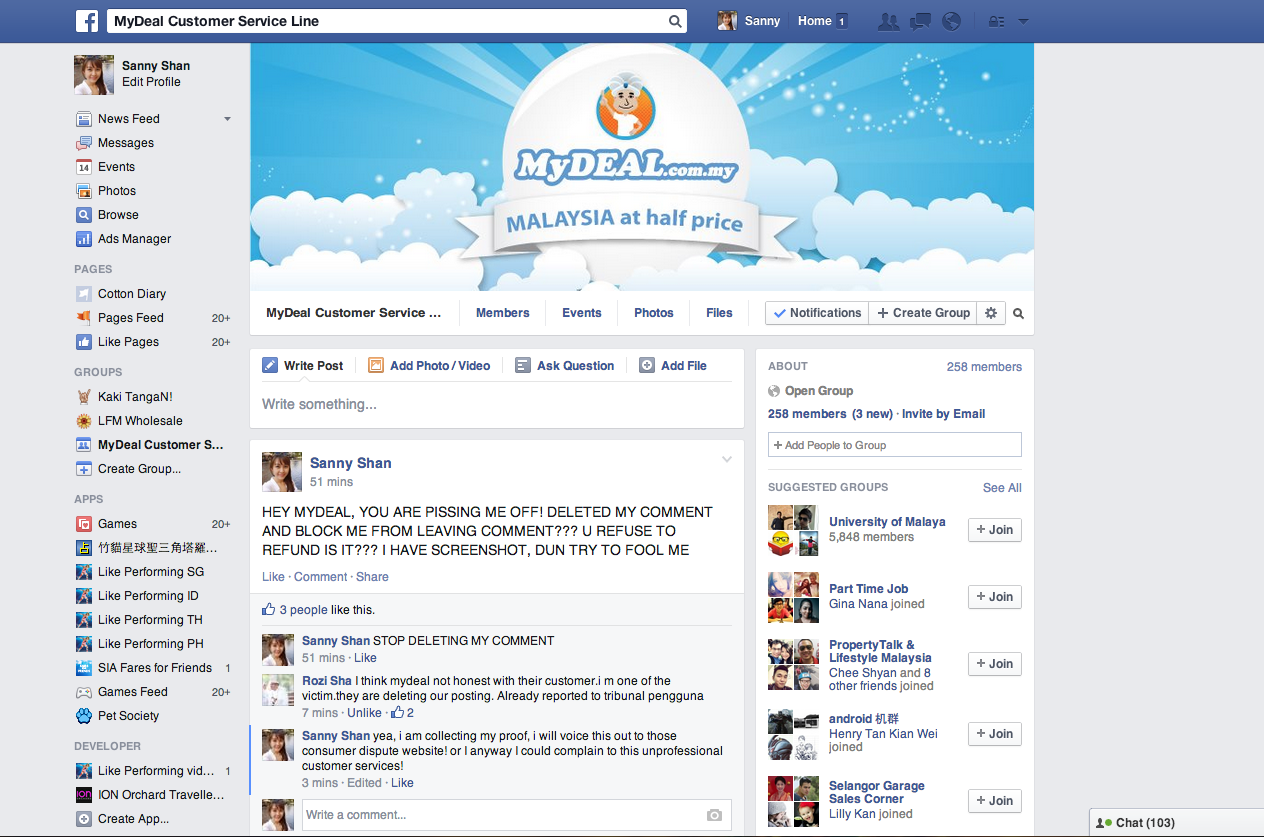Click the camera icon in comment box

point(714,816)
